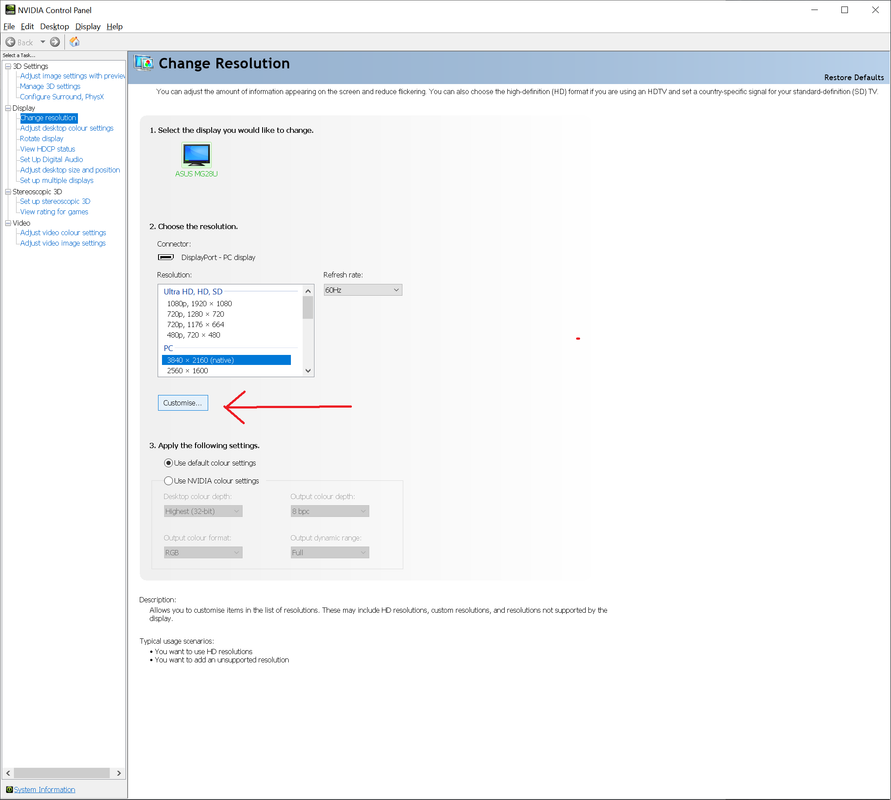Open the Desktop menu
The image size is (891, 800).
[x=55, y=26]
